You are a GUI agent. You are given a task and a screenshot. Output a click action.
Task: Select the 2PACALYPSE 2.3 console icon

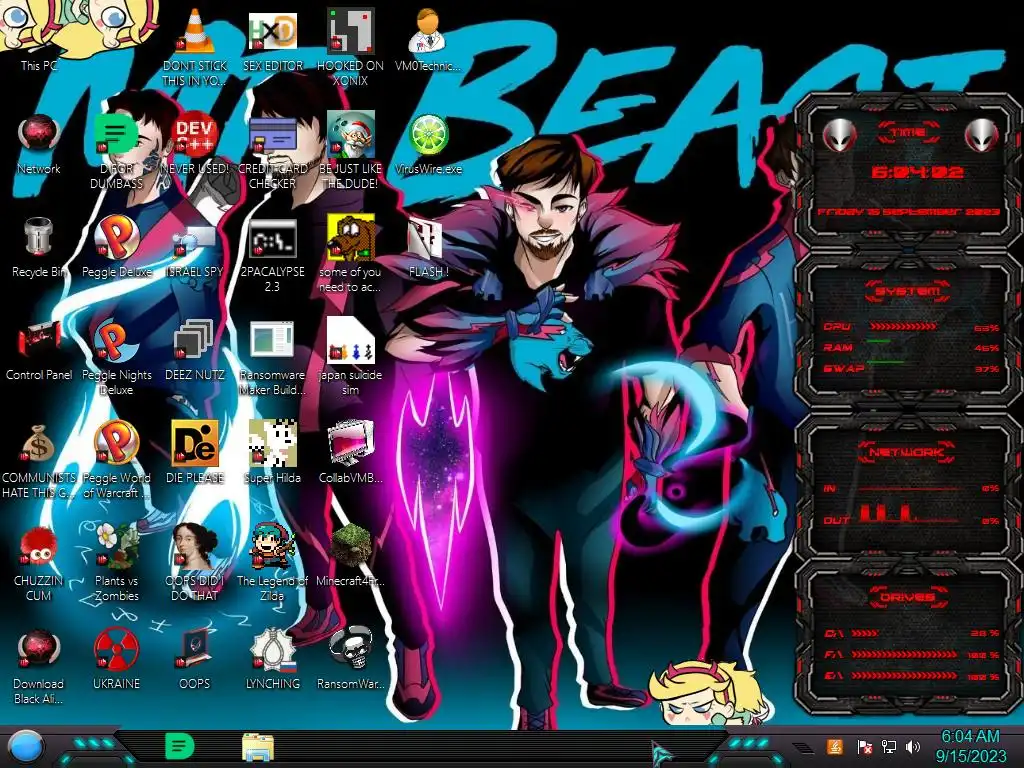pos(272,255)
